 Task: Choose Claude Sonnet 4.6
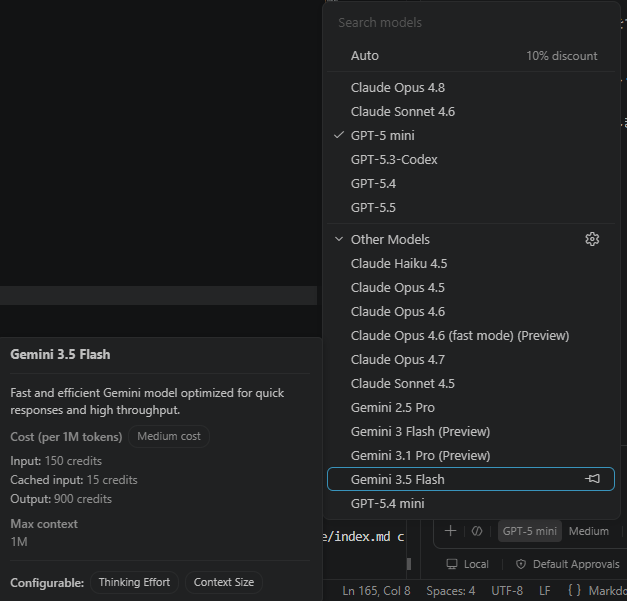point(471,112)
